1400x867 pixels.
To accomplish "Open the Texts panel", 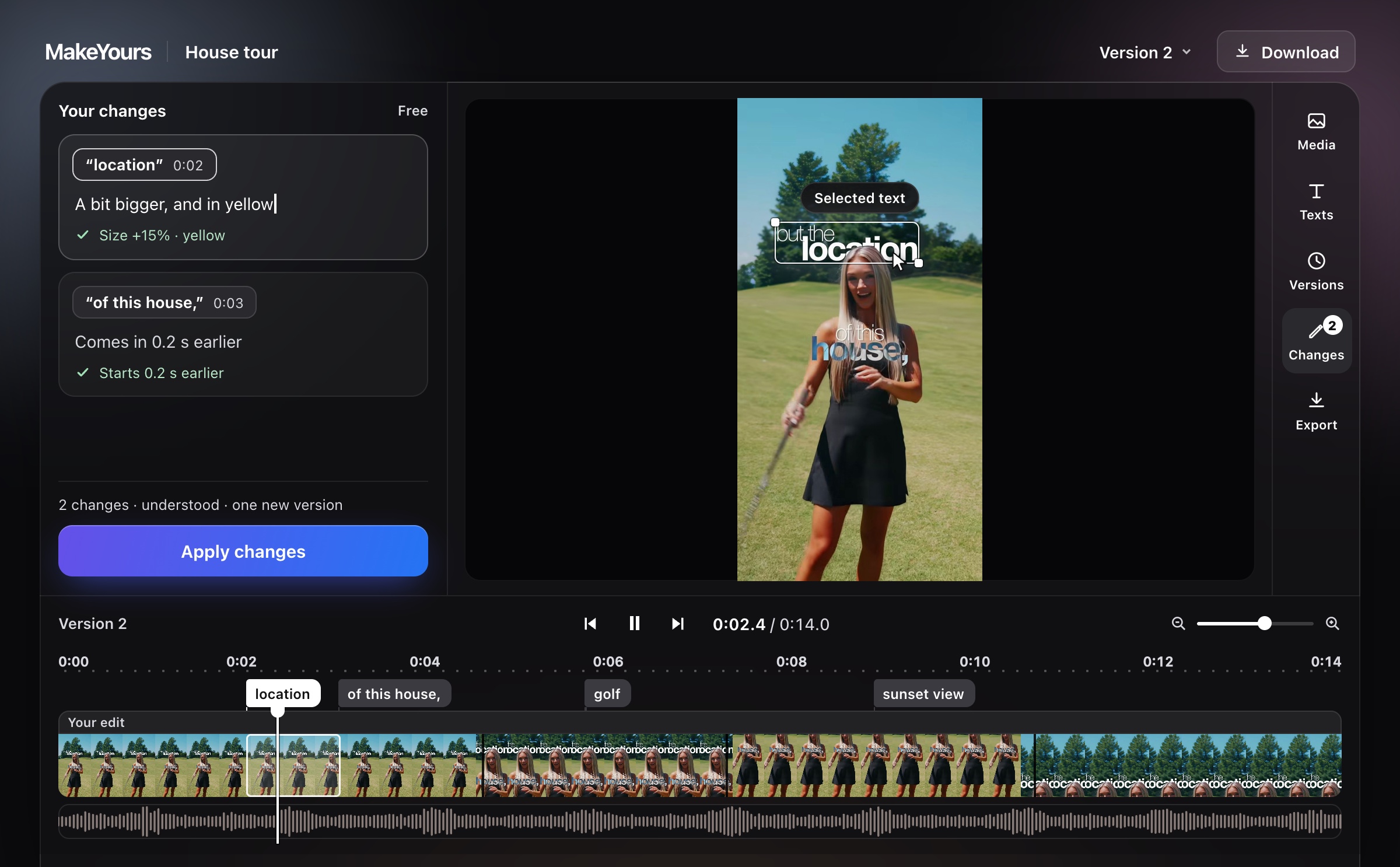I will (x=1316, y=202).
